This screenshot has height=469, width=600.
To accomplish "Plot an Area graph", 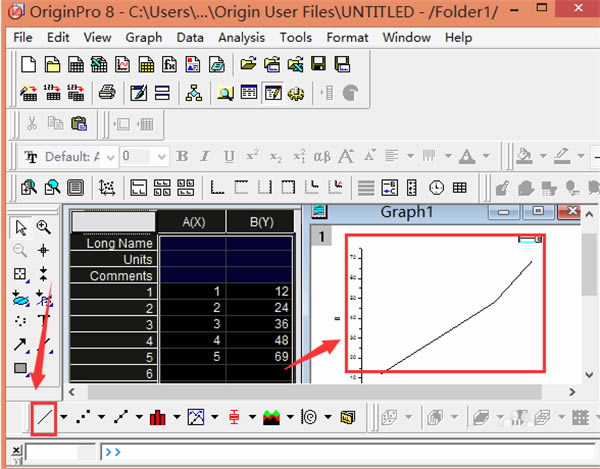I will point(272,417).
